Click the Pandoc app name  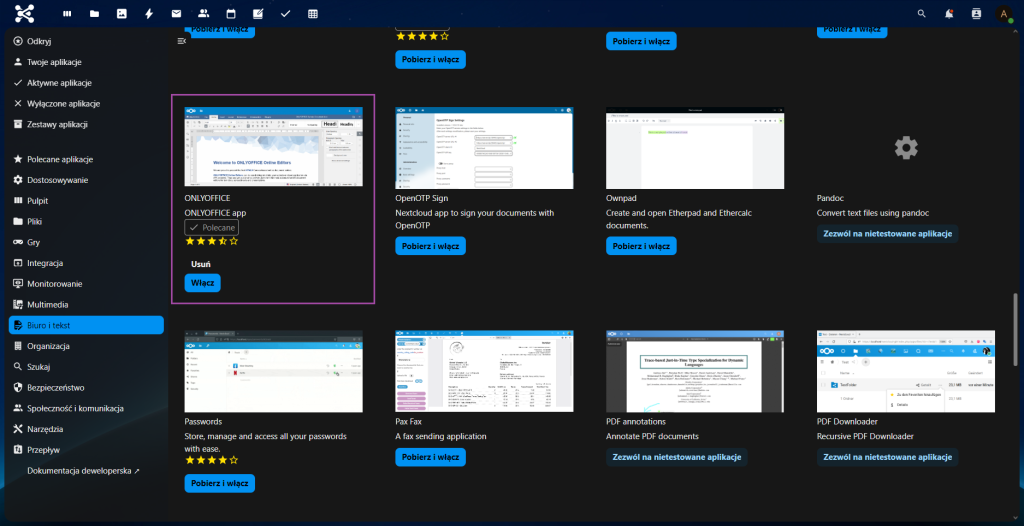point(829,198)
